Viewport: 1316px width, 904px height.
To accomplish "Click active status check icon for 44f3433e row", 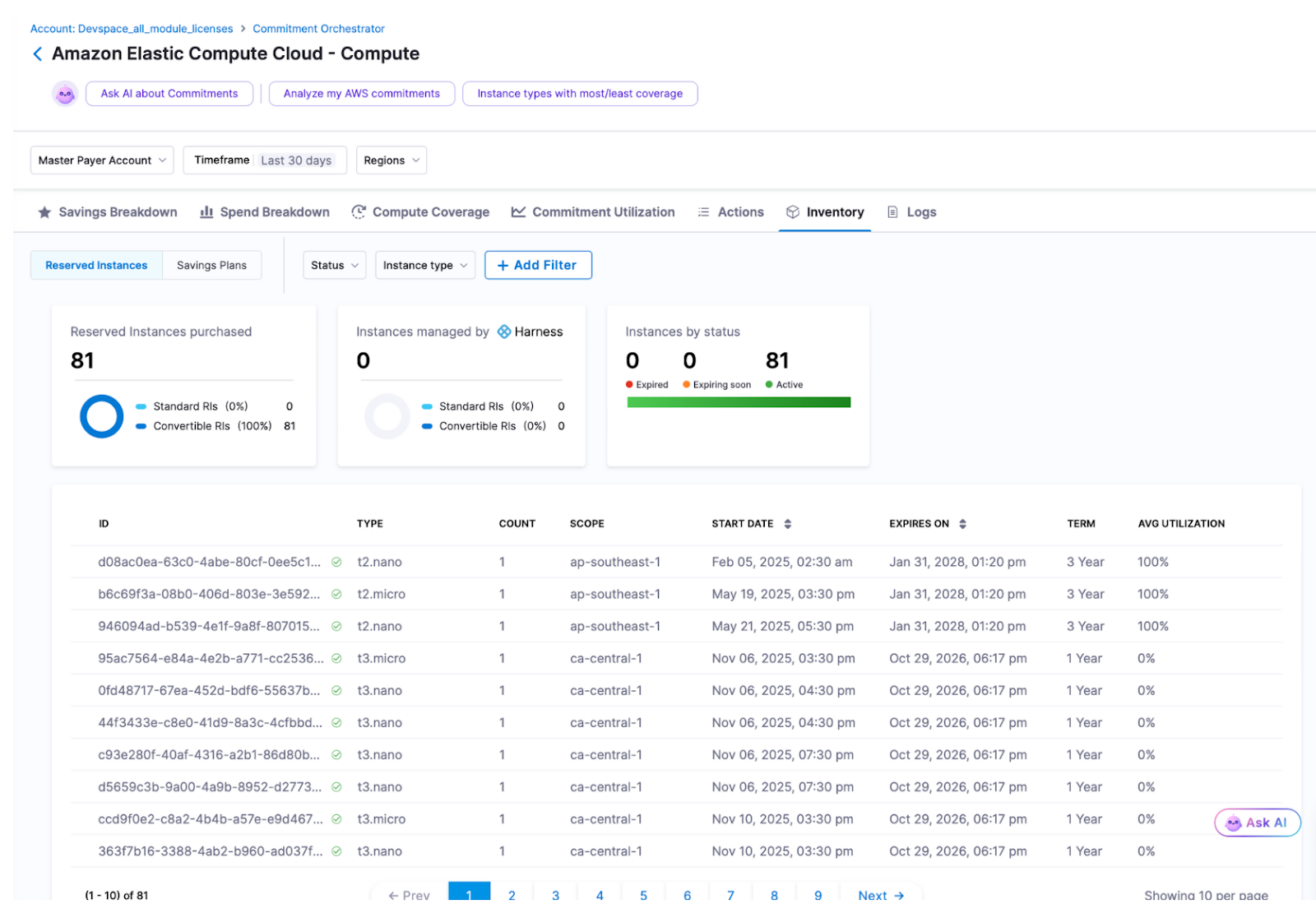I will tap(336, 723).
